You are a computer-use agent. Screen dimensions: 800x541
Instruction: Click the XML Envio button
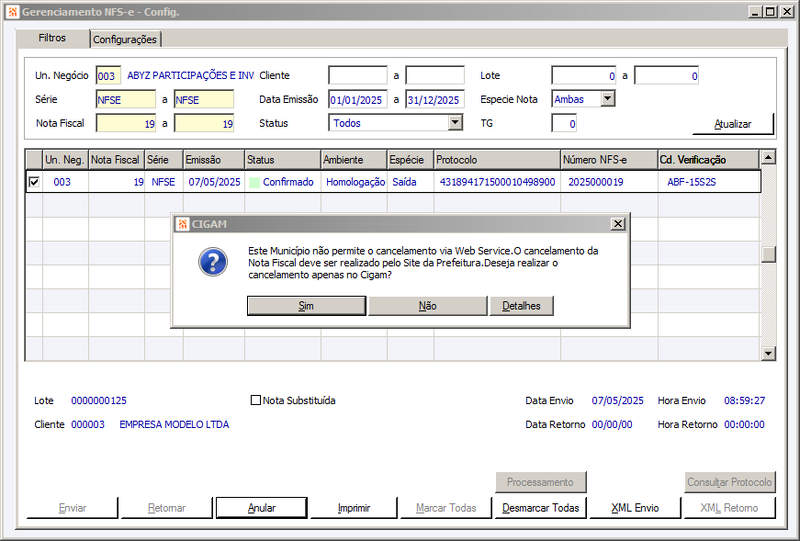click(x=635, y=508)
